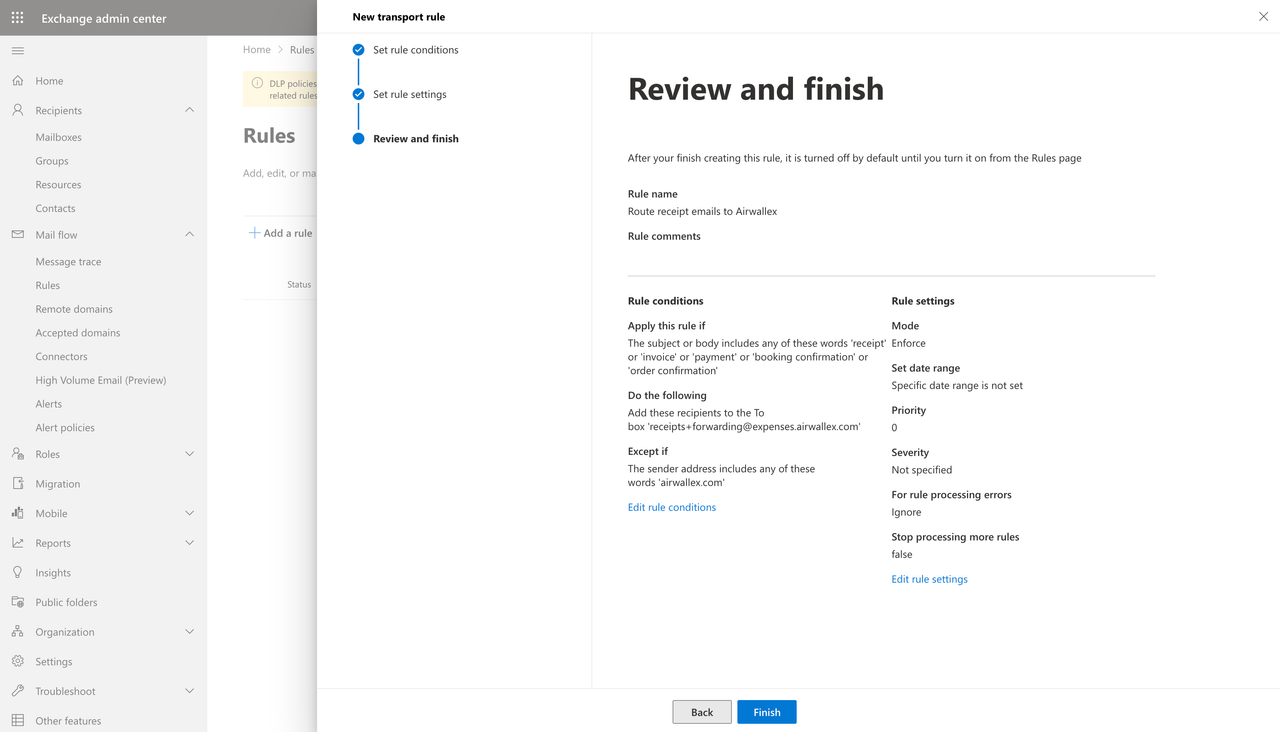
Task: Open Message trace in Mail flow
Action: [68, 262]
